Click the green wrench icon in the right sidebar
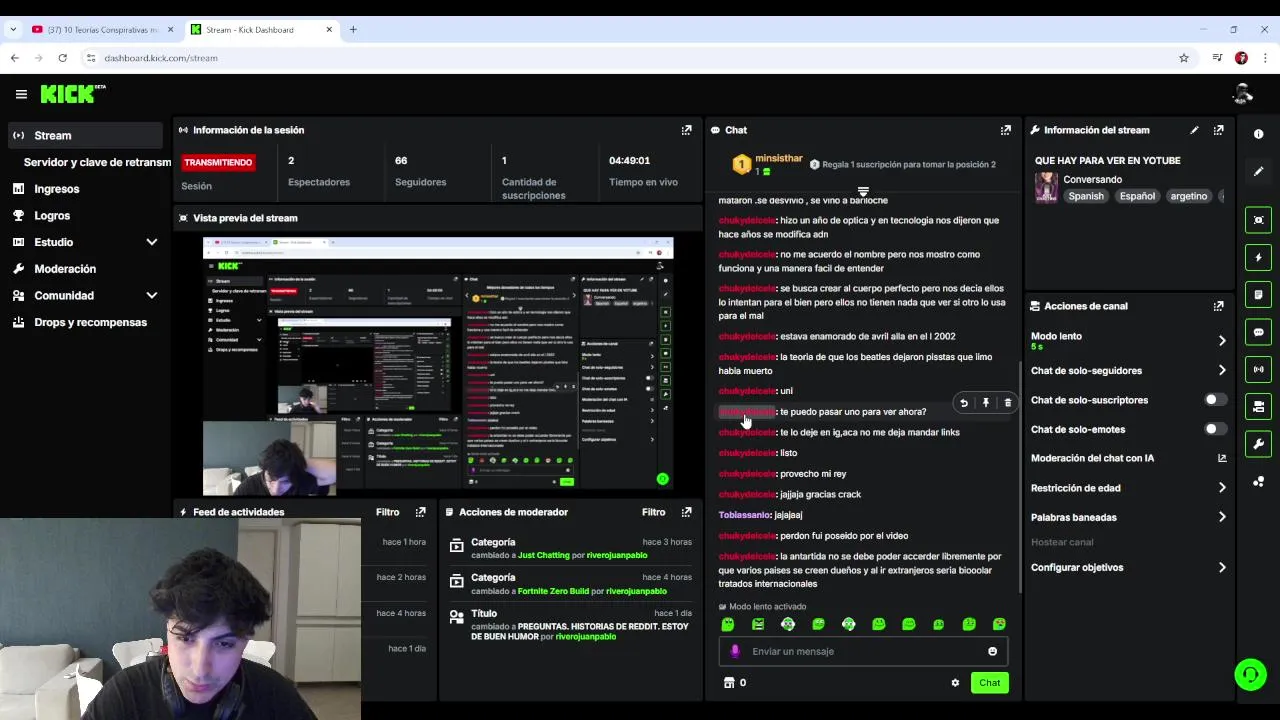 [x=1258, y=444]
